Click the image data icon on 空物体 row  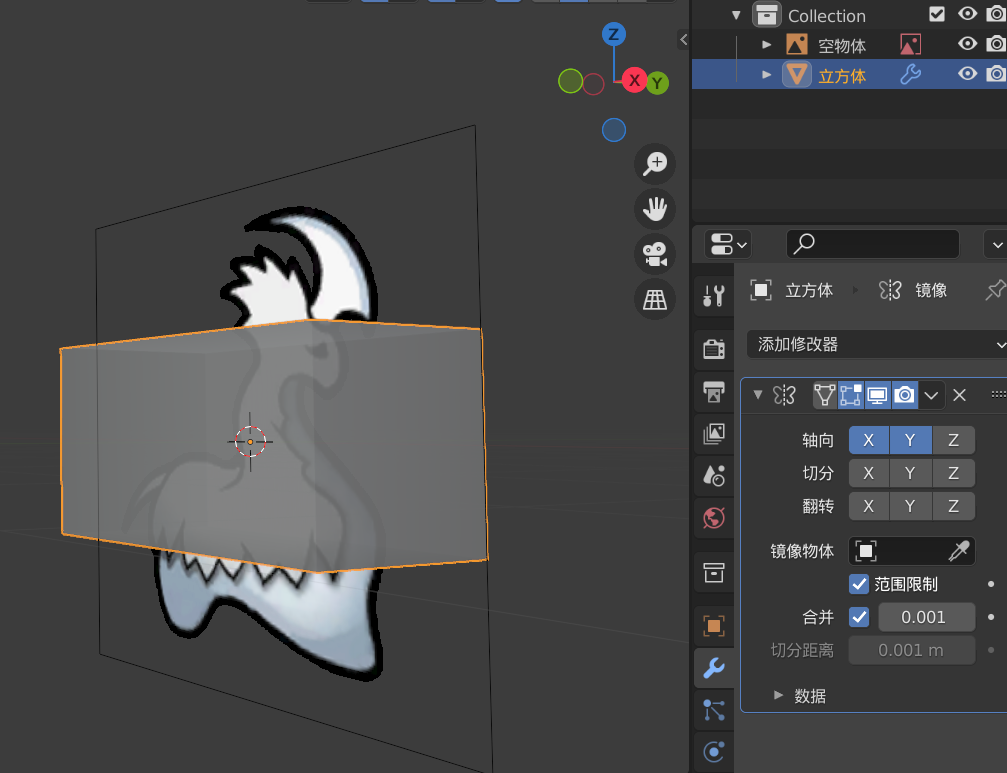click(x=910, y=44)
